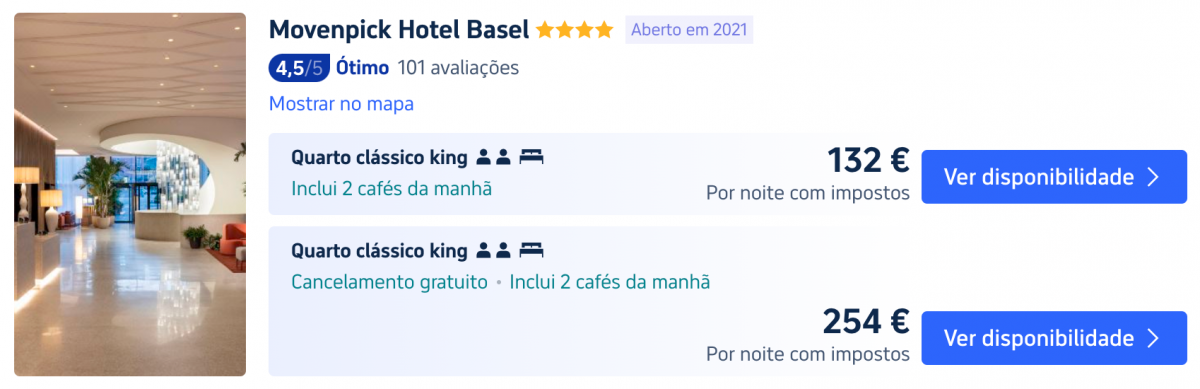Click the chevron arrow on the 132 € button

pyautogui.click(x=1152, y=177)
